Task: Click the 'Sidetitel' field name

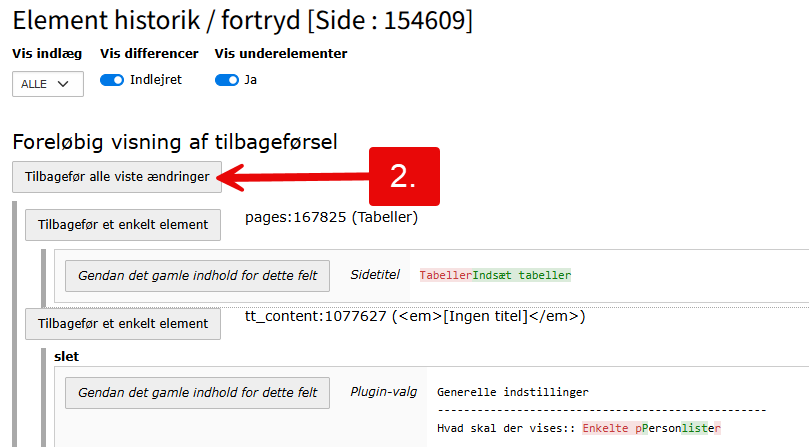Action: click(375, 274)
